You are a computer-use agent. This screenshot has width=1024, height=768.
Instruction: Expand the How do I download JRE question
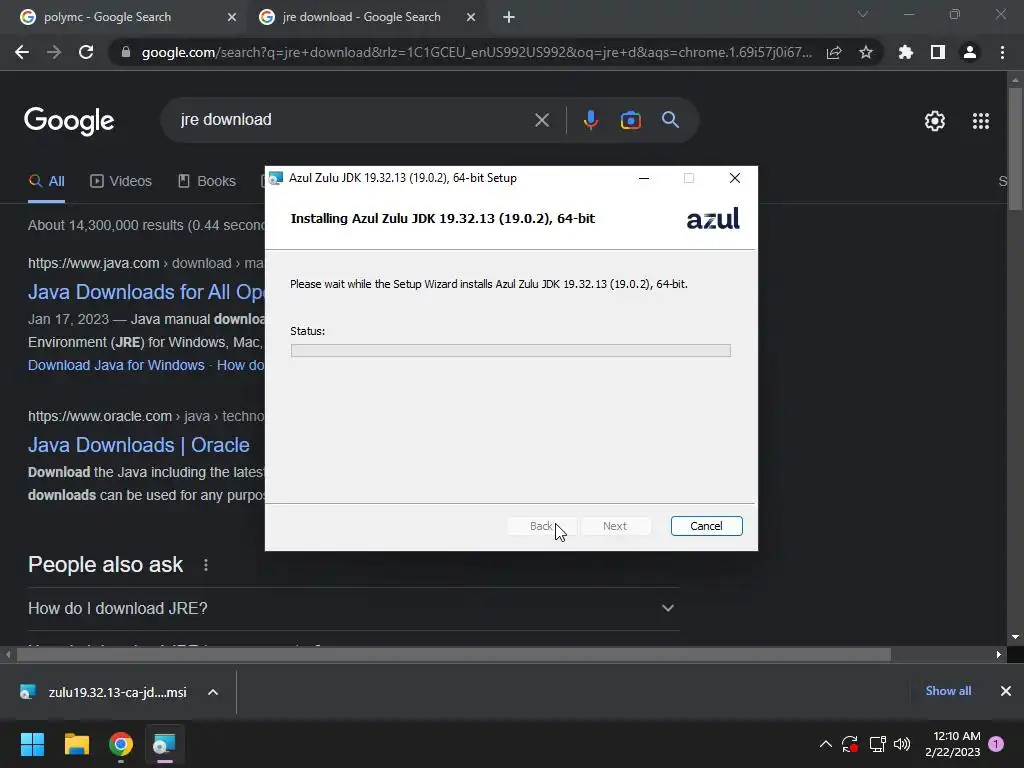[x=353, y=609]
